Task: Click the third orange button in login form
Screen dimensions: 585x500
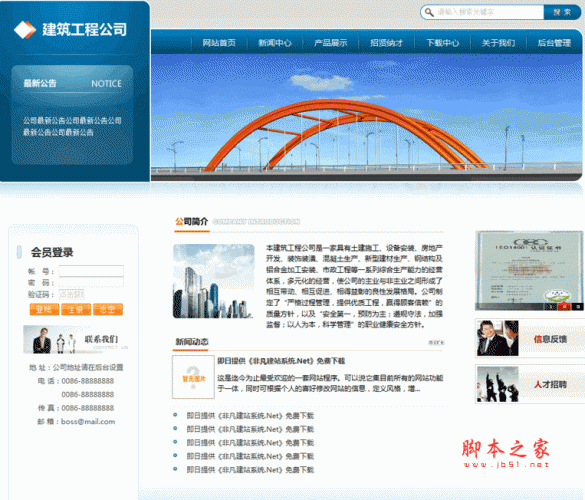Action: click(108, 309)
